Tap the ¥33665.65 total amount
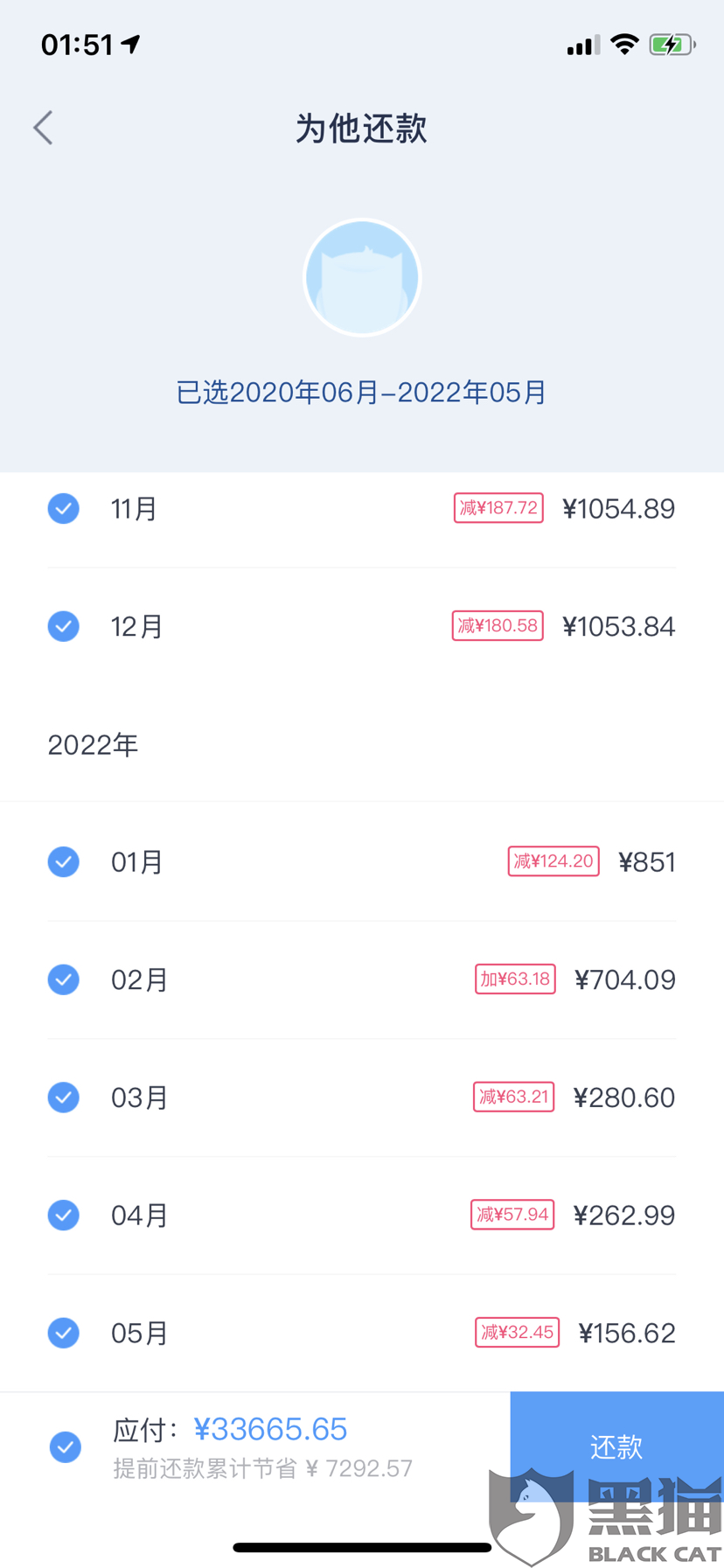Viewport: 724px width, 1568px height. pyautogui.click(x=270, y=1429)
